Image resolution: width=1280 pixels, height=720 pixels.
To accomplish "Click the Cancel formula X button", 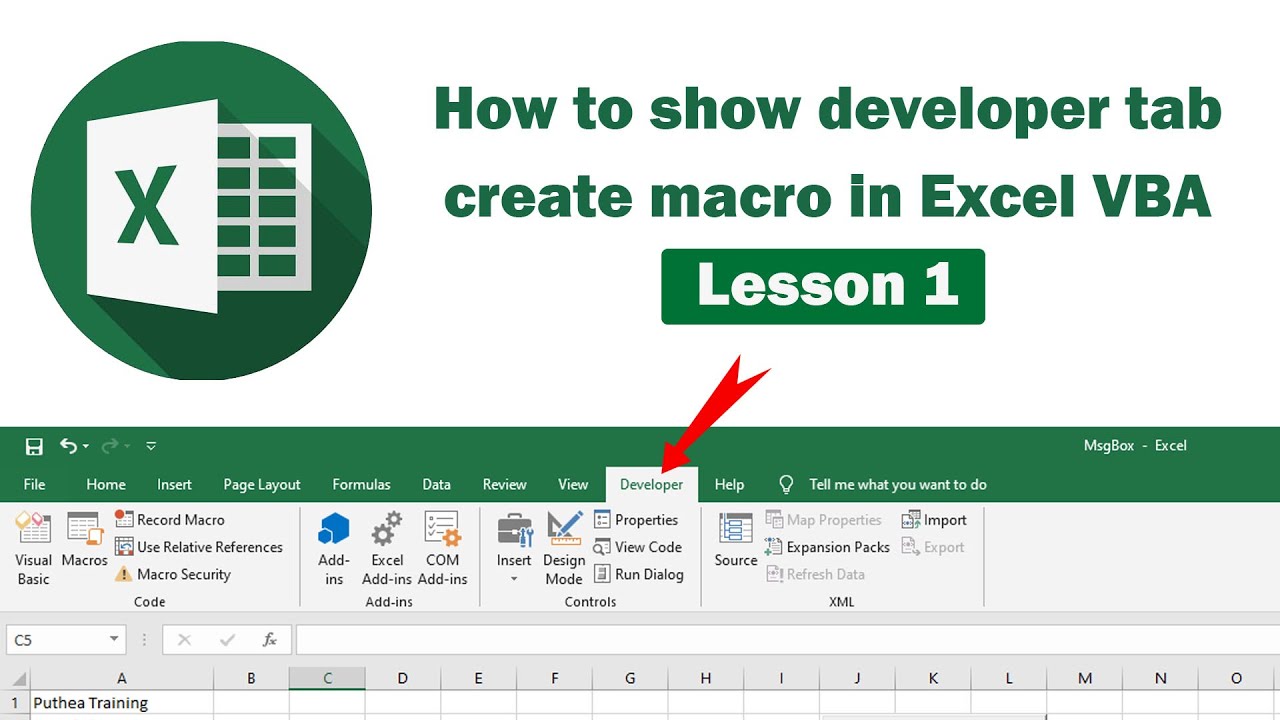I will pos(184,640).
